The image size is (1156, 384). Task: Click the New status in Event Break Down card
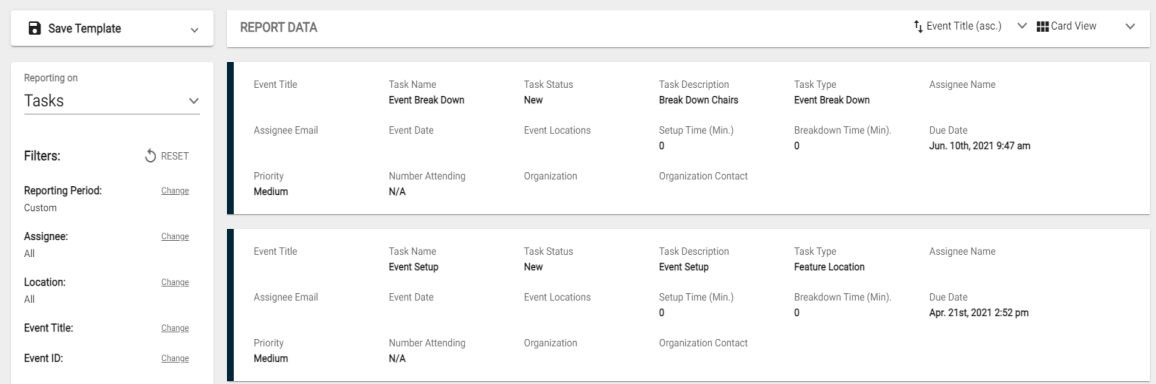(533, 100)
